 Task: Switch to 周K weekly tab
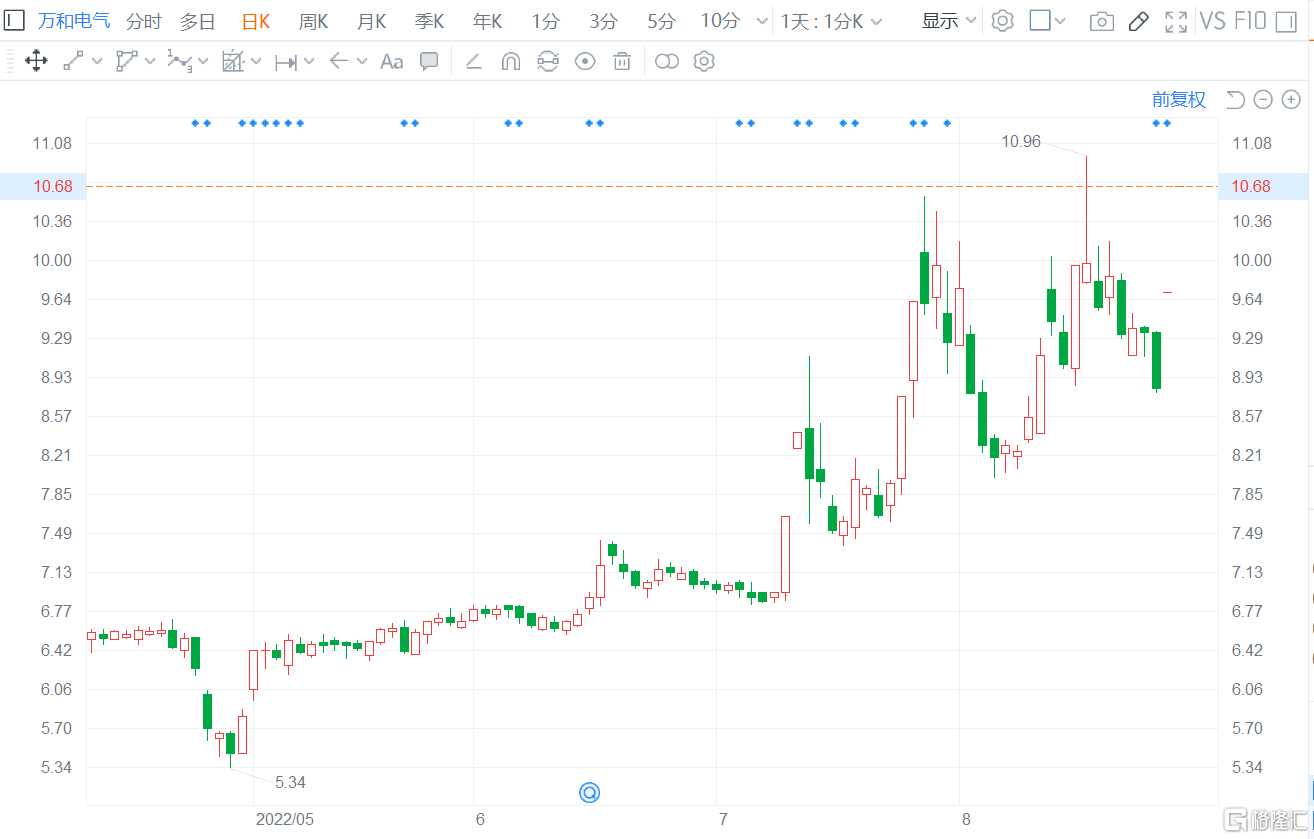coord(314,22)
